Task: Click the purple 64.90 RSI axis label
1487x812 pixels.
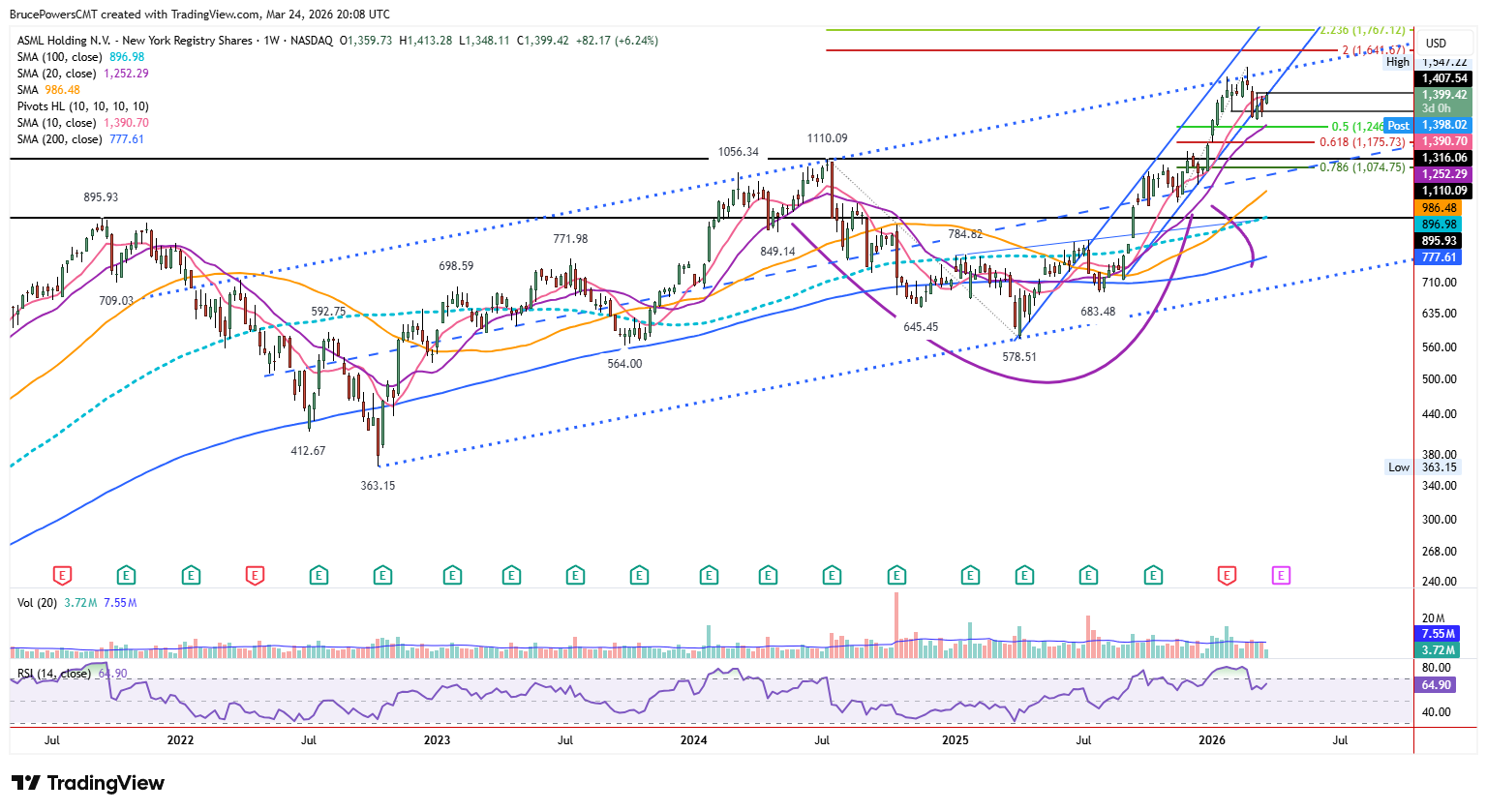Action: click(1436, 684)
